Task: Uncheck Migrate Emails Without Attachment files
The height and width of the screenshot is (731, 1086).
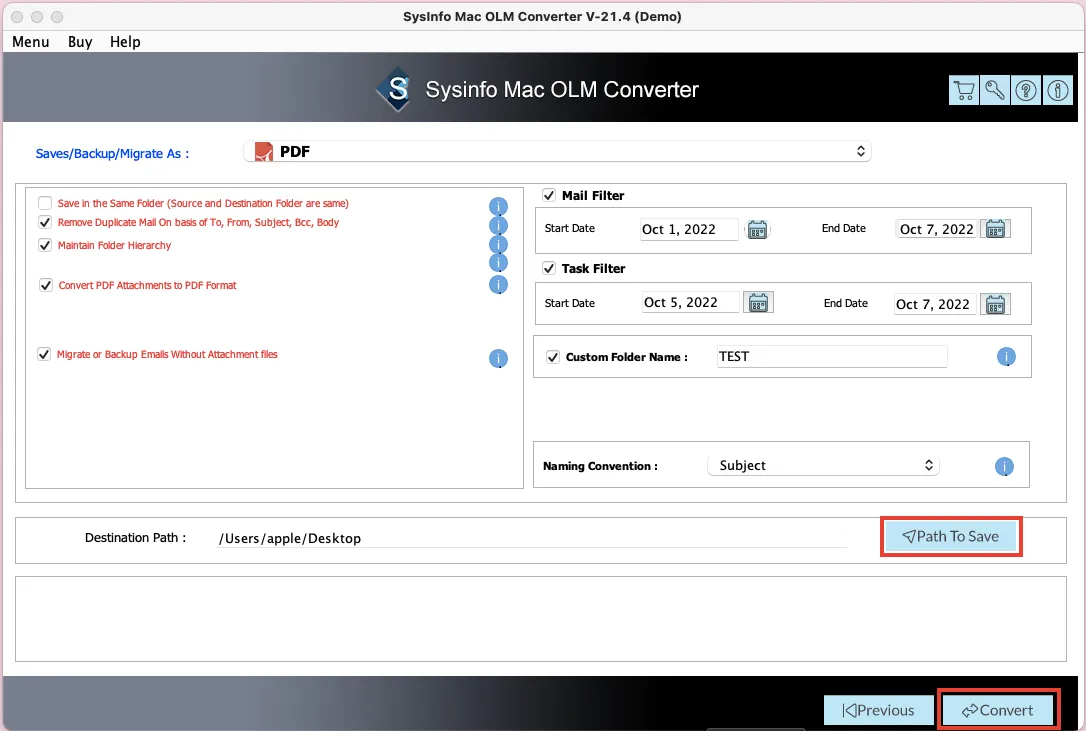Action: click(44, 354)
